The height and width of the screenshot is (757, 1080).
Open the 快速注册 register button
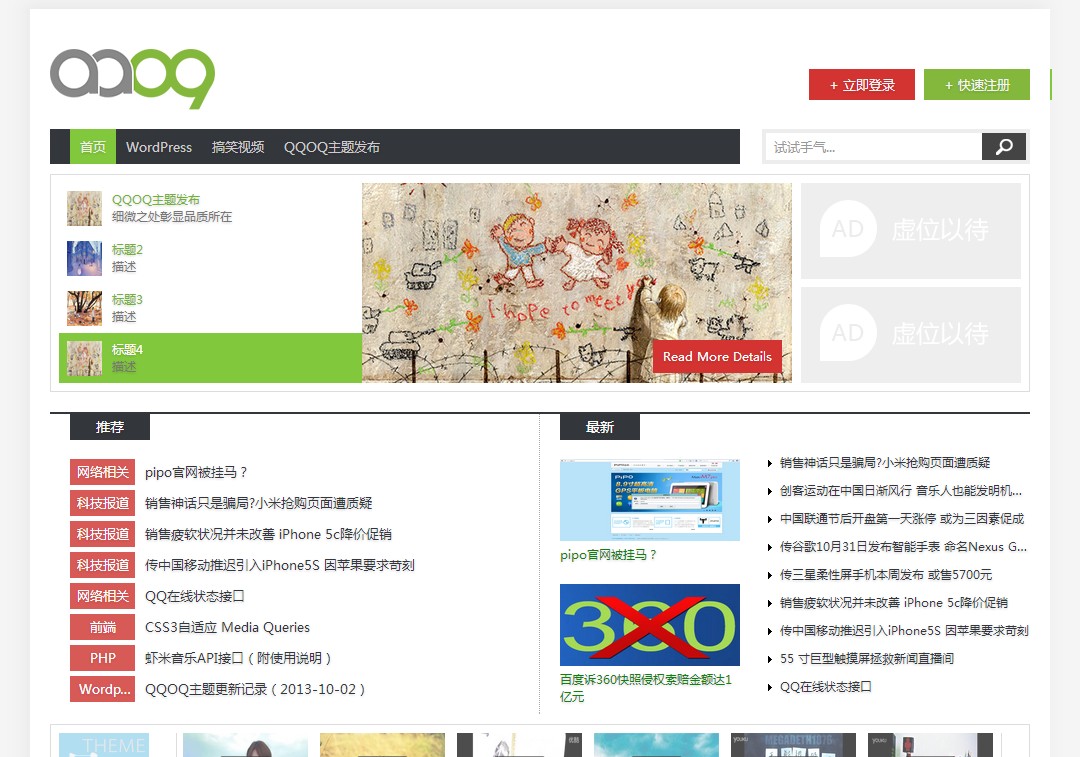pyautogui.click(x=977, y=85)
